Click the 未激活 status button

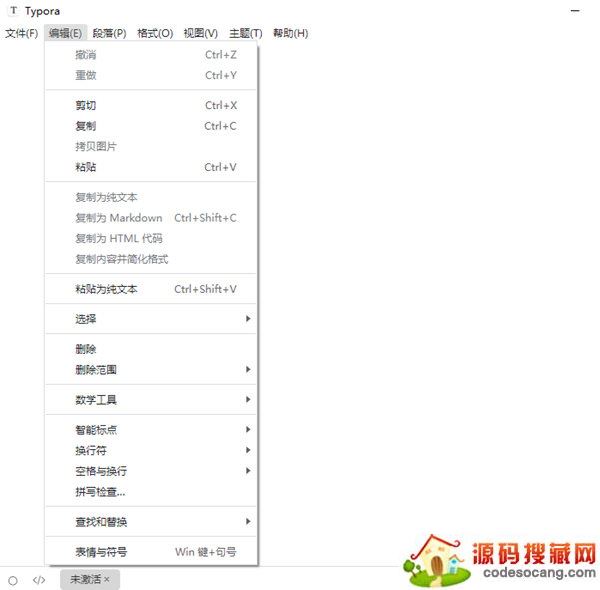point(90,580)
